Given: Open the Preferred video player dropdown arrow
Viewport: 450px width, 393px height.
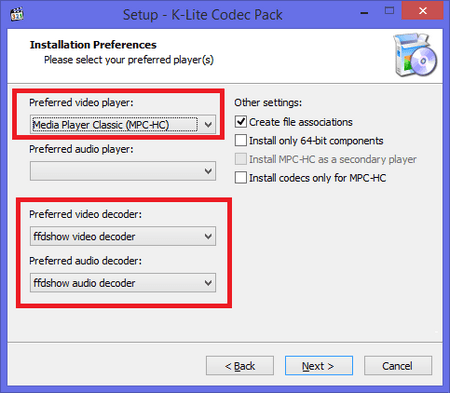Looking at the screenshot, I should tap(208, 125).
